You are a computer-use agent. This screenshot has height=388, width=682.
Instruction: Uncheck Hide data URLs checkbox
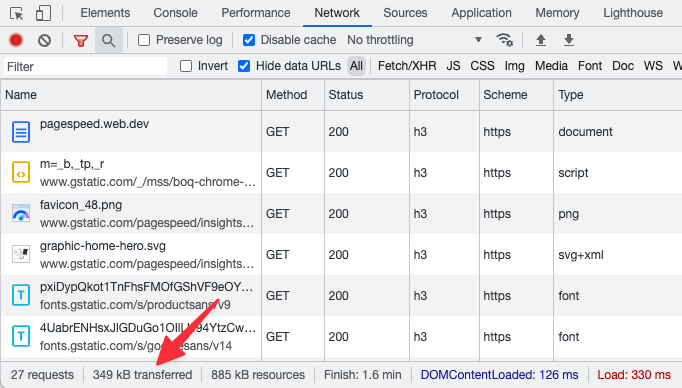pyautogui.click(x=244, y=66)
